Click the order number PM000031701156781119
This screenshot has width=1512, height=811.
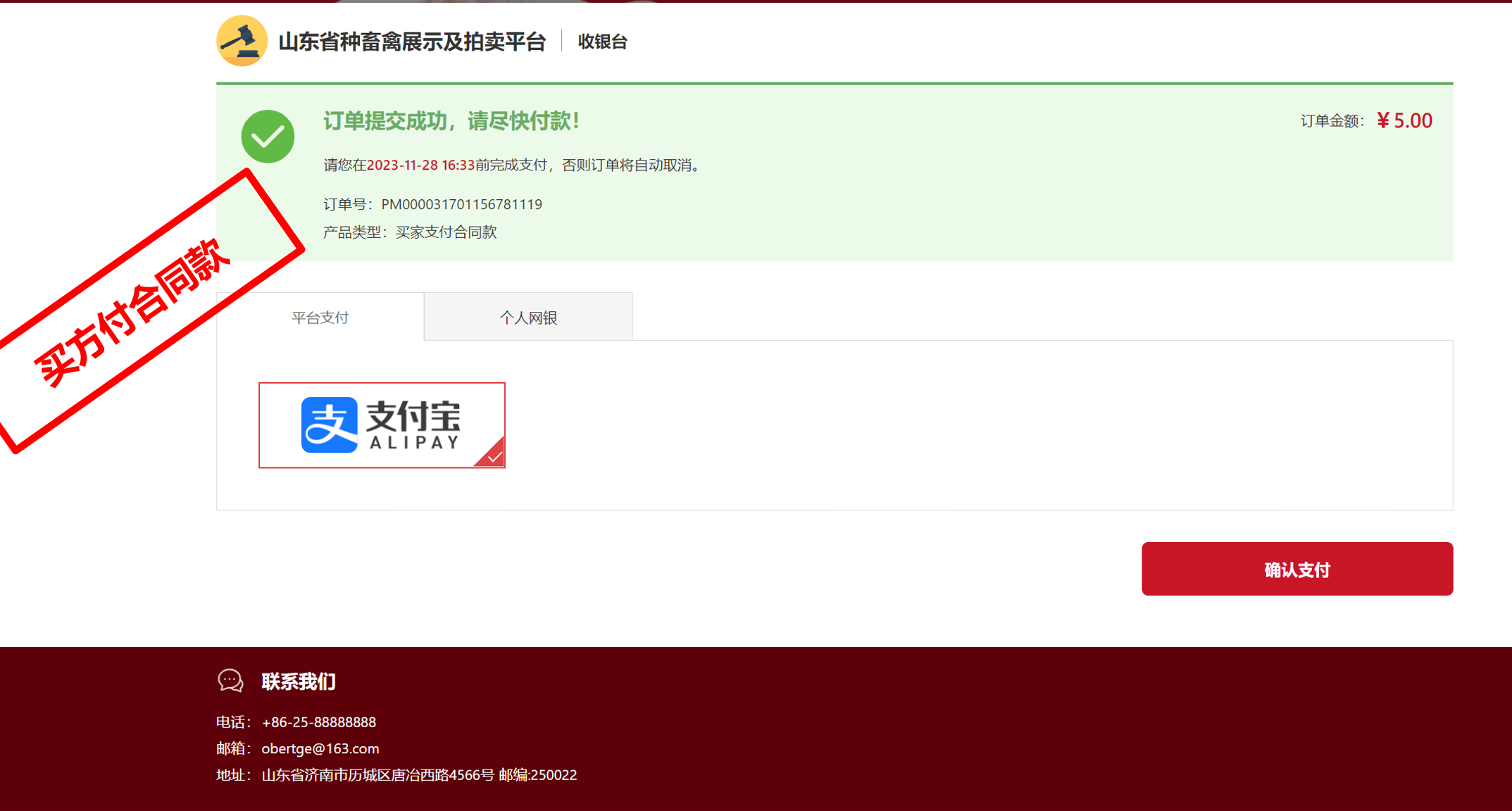[x=461, y=204]
